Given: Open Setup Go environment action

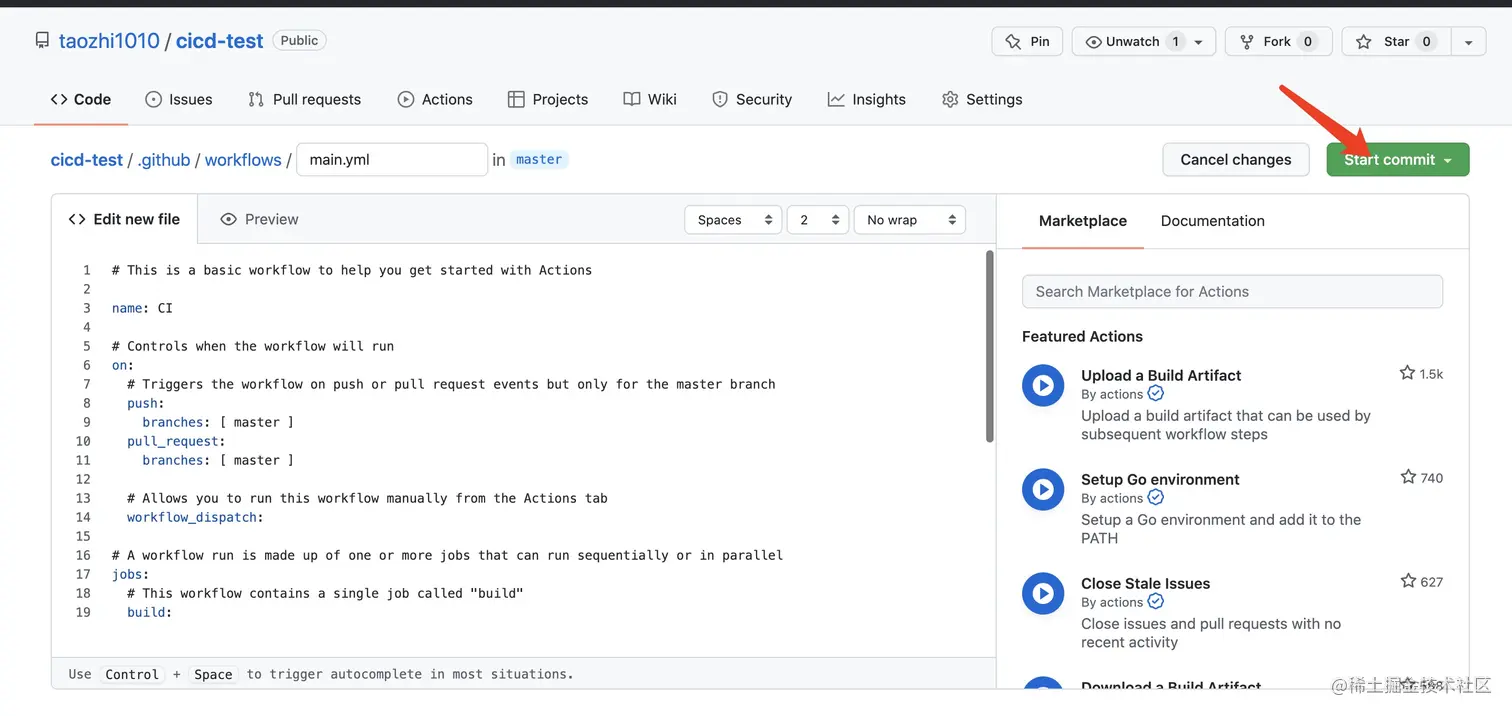Looking at the screenshot, I should tap(1160, 479).
